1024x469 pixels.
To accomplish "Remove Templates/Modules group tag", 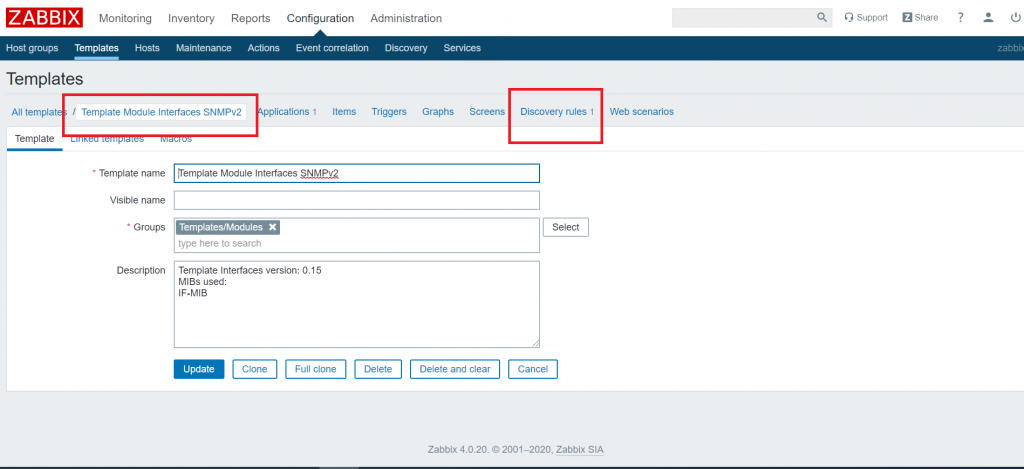I will [273, 227].
